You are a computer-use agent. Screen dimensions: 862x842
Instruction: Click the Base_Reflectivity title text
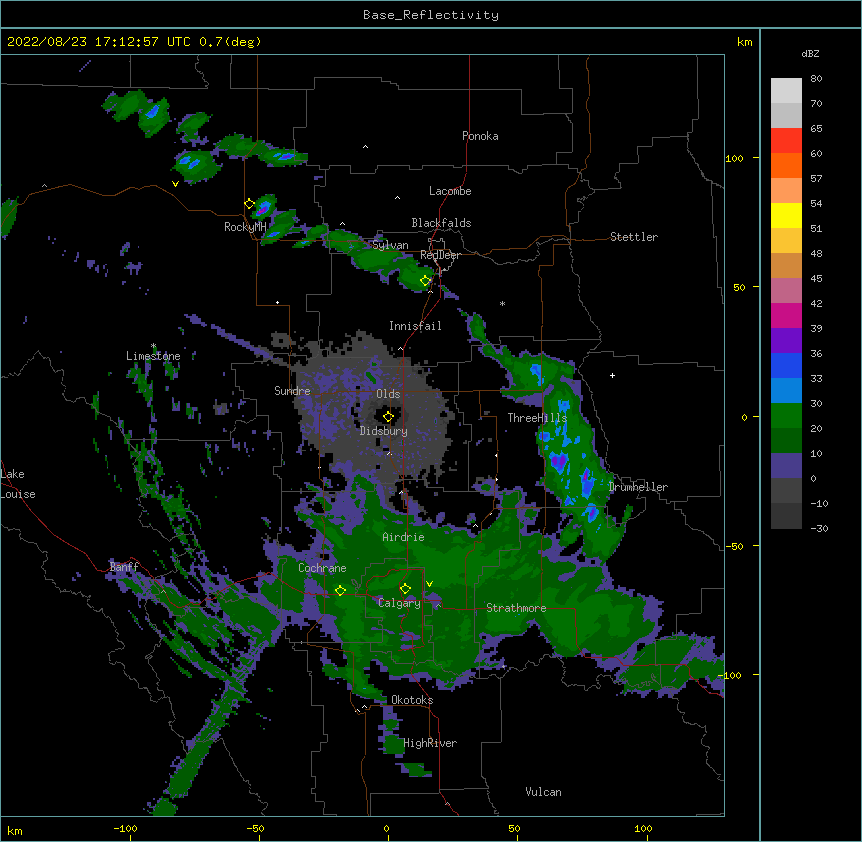click(430, 15)
